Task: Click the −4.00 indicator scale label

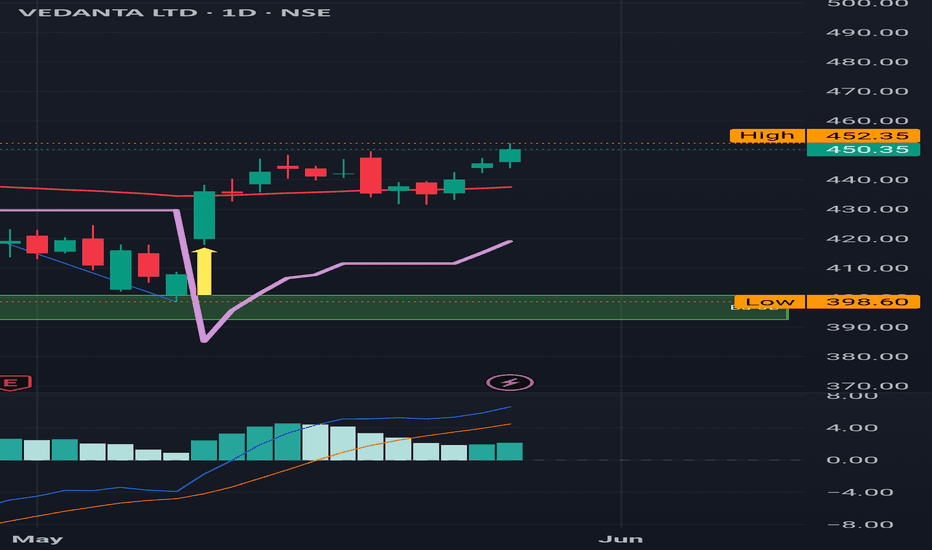Action: pyautogui.click(x=859, y=492)
